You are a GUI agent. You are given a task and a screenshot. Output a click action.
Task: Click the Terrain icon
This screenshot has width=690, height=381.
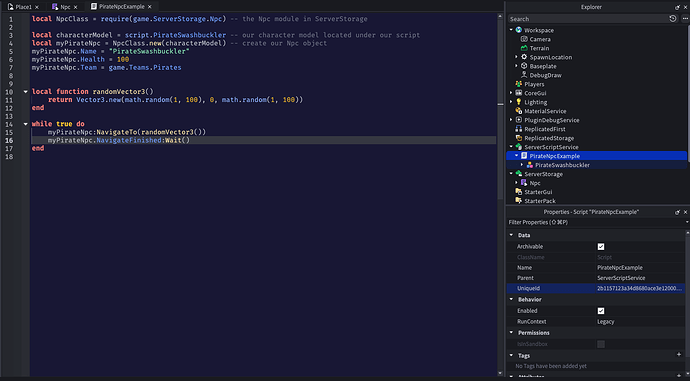(x=524, y=48)
